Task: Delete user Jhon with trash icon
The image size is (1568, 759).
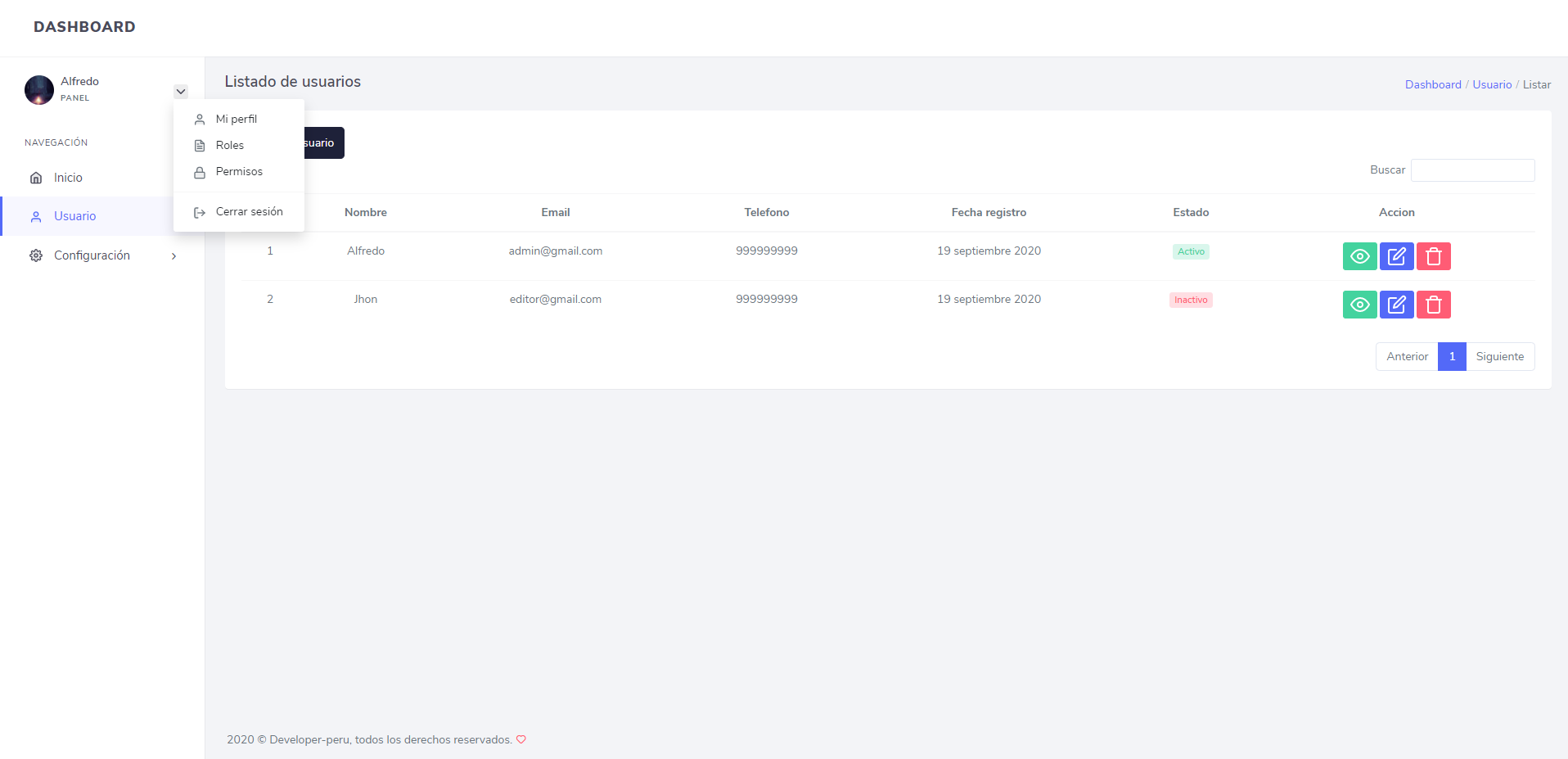Action: point(1433,305)
